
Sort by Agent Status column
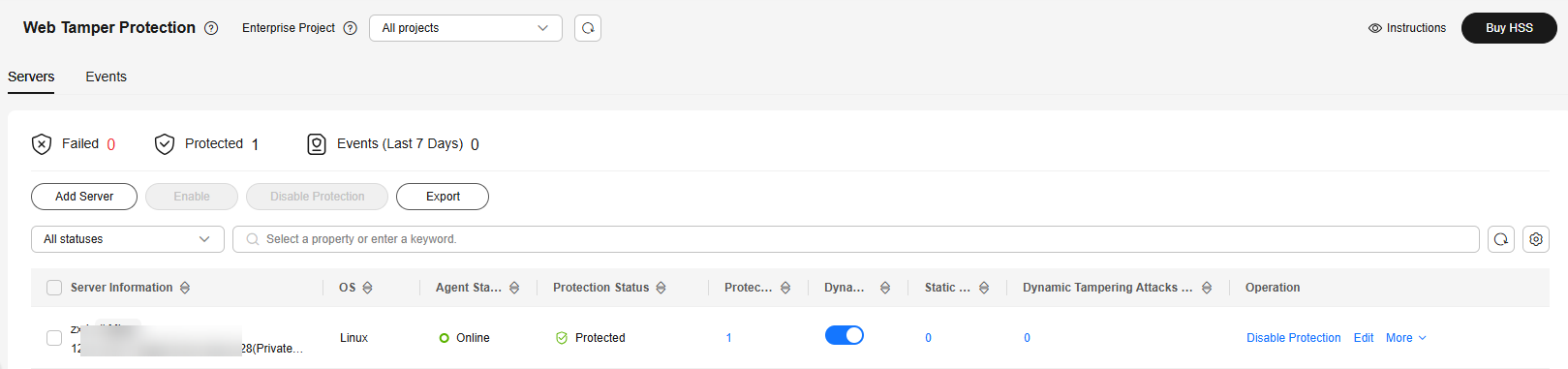point(514,288)
